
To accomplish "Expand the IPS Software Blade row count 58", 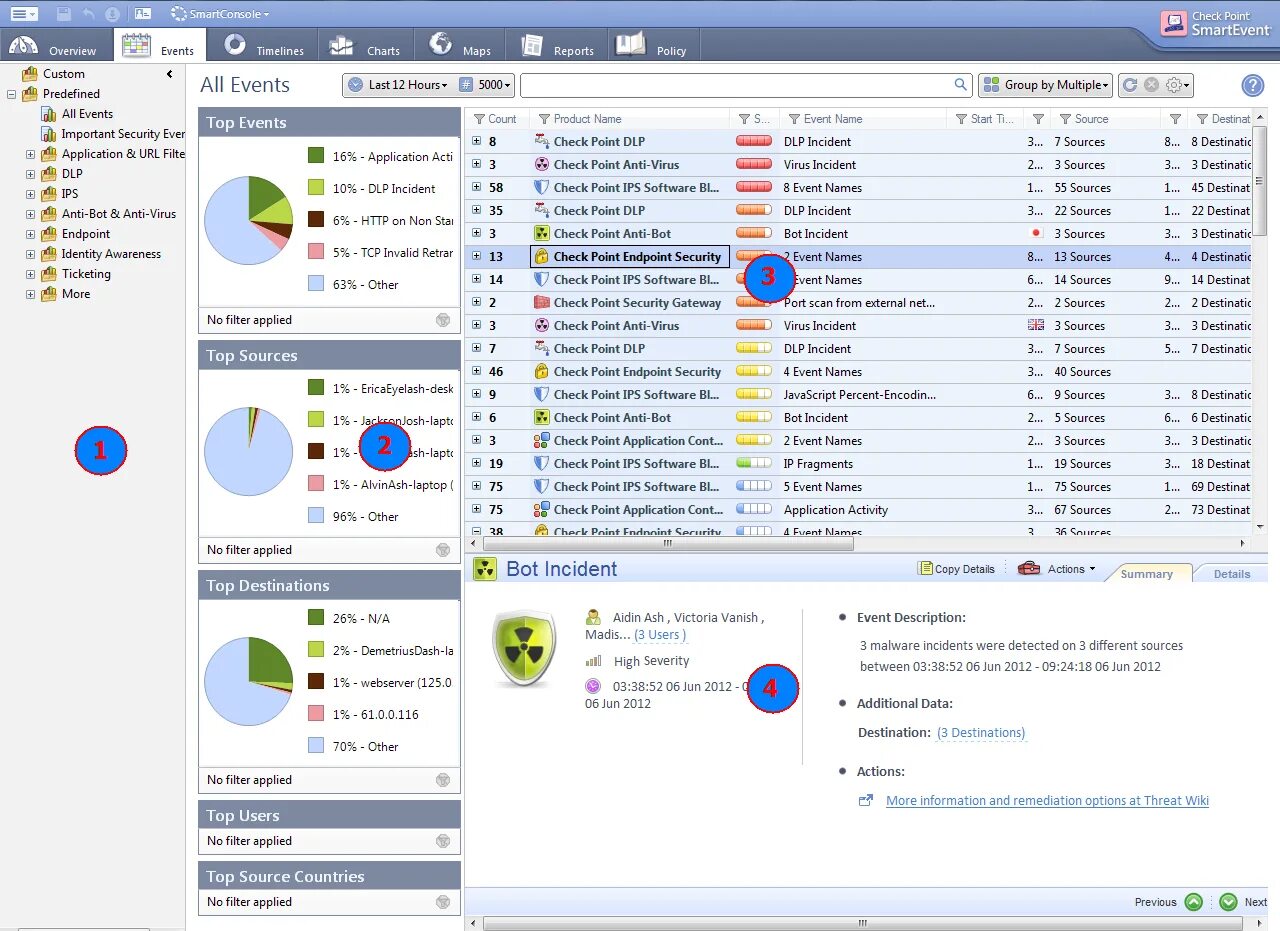I will 477,187.
